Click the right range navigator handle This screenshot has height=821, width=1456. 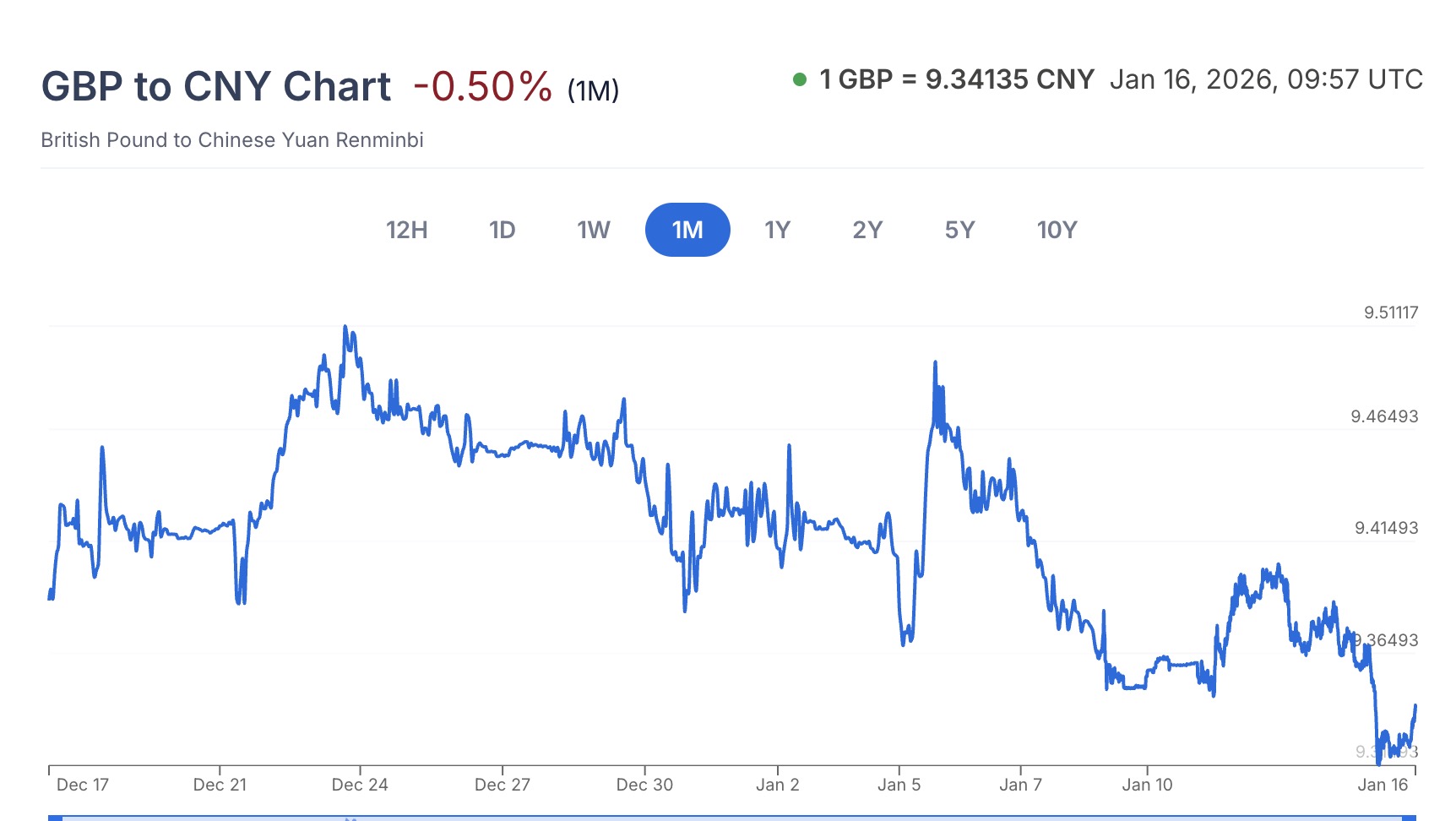(x=1409, y=817)
